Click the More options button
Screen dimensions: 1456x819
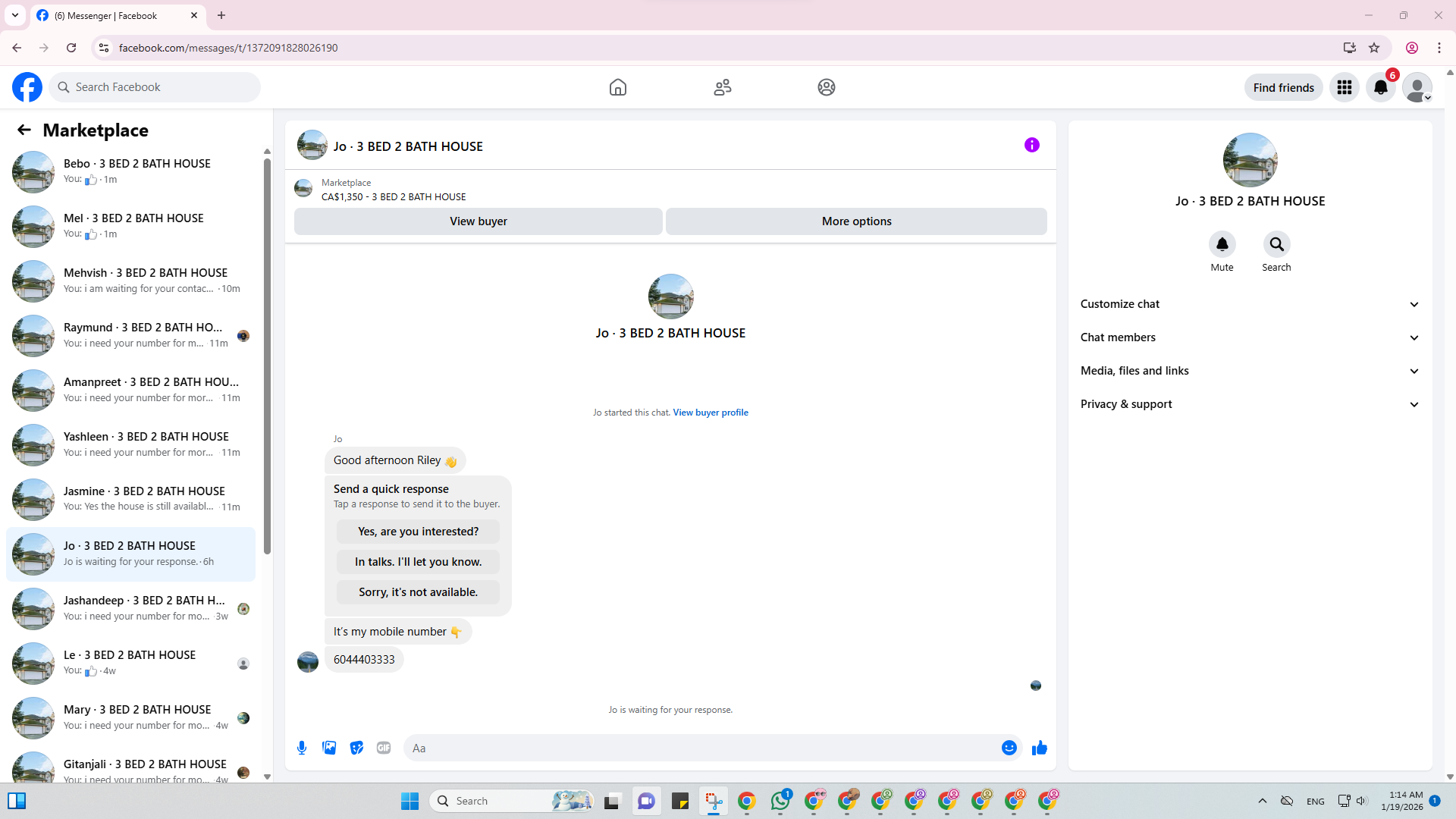coord(857,221)
